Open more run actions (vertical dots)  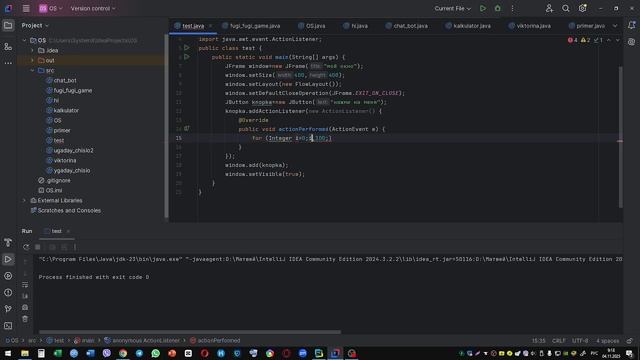(x=513, y=8)
